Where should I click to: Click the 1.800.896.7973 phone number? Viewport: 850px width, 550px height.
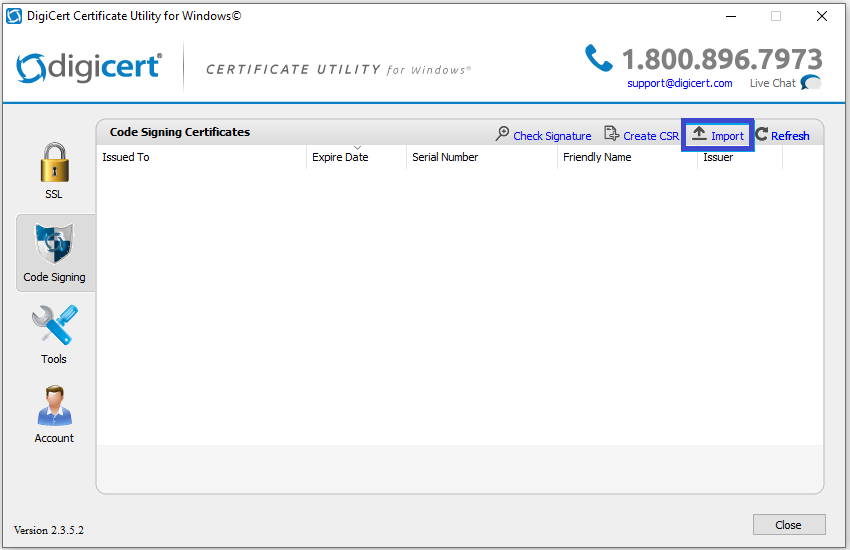pyautogui.click(x=722, y=59)
